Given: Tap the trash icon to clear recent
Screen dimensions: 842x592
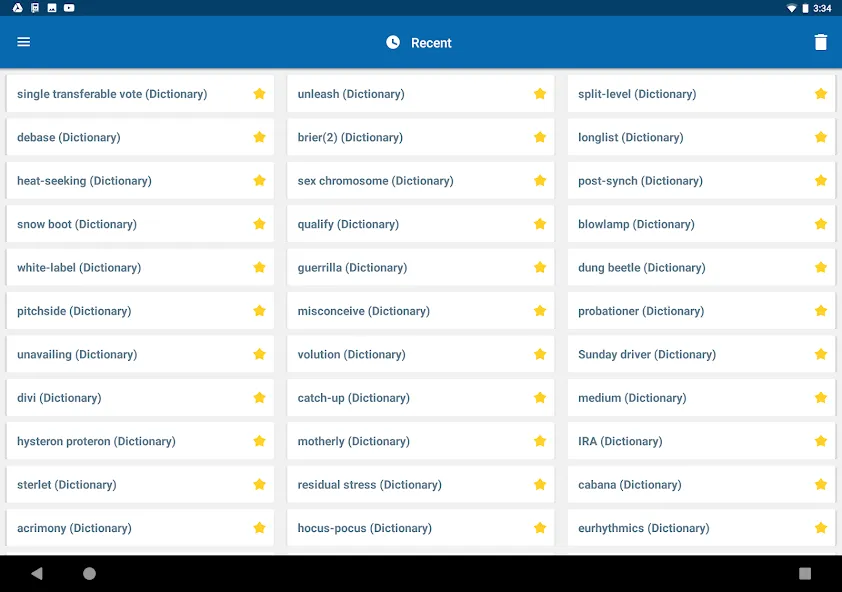Looking at the screenshot, I should pos(821,42).
